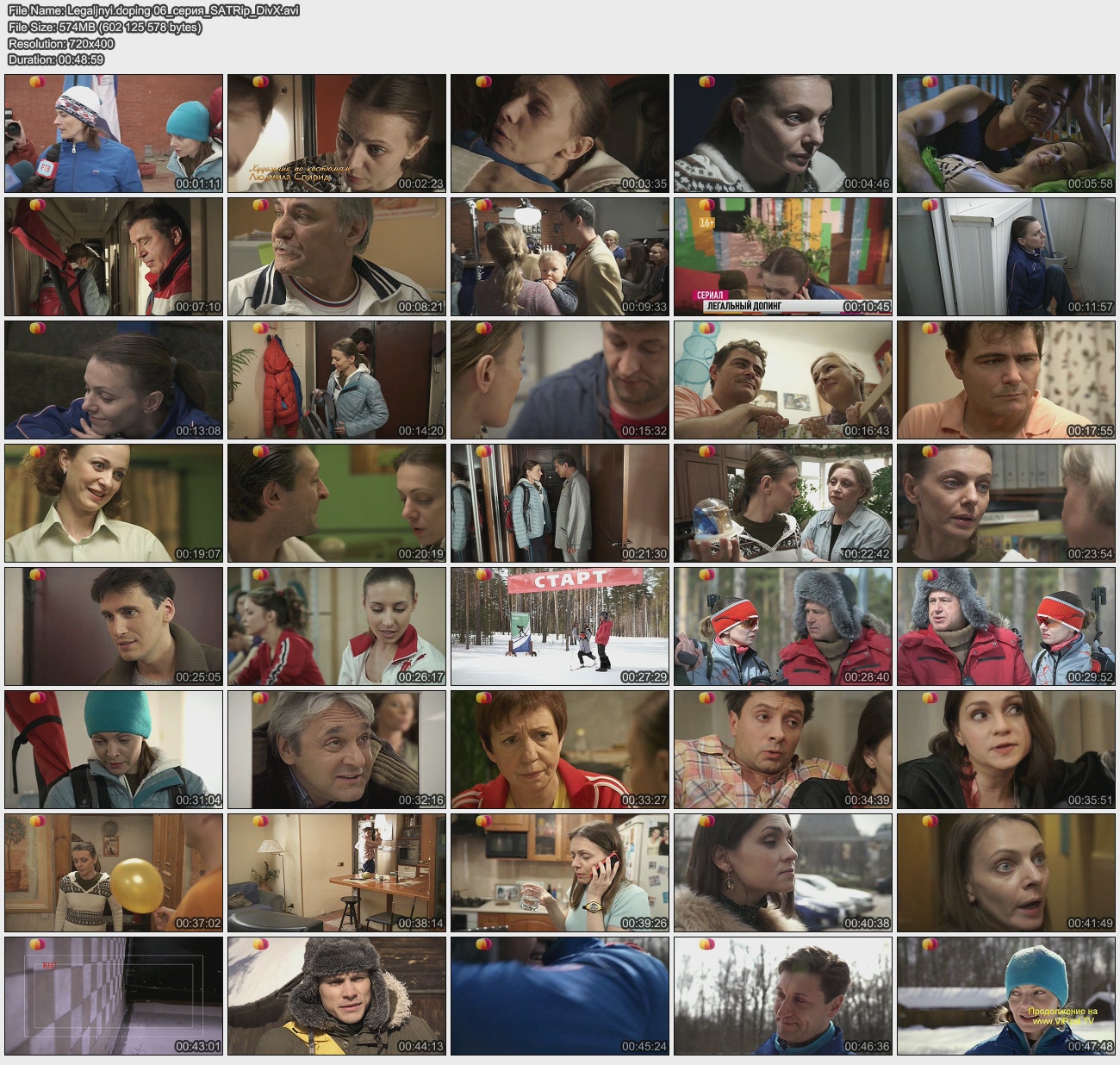Click the File Name text at the top

(x=153, y=10)
